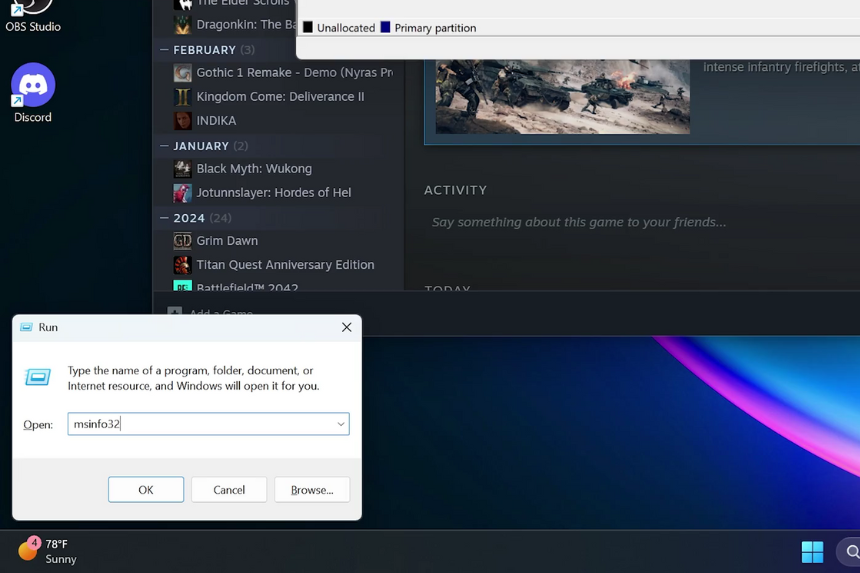860x573 pixels.
Task: Open Windows Start menu
Action: (x=812, y=552)
